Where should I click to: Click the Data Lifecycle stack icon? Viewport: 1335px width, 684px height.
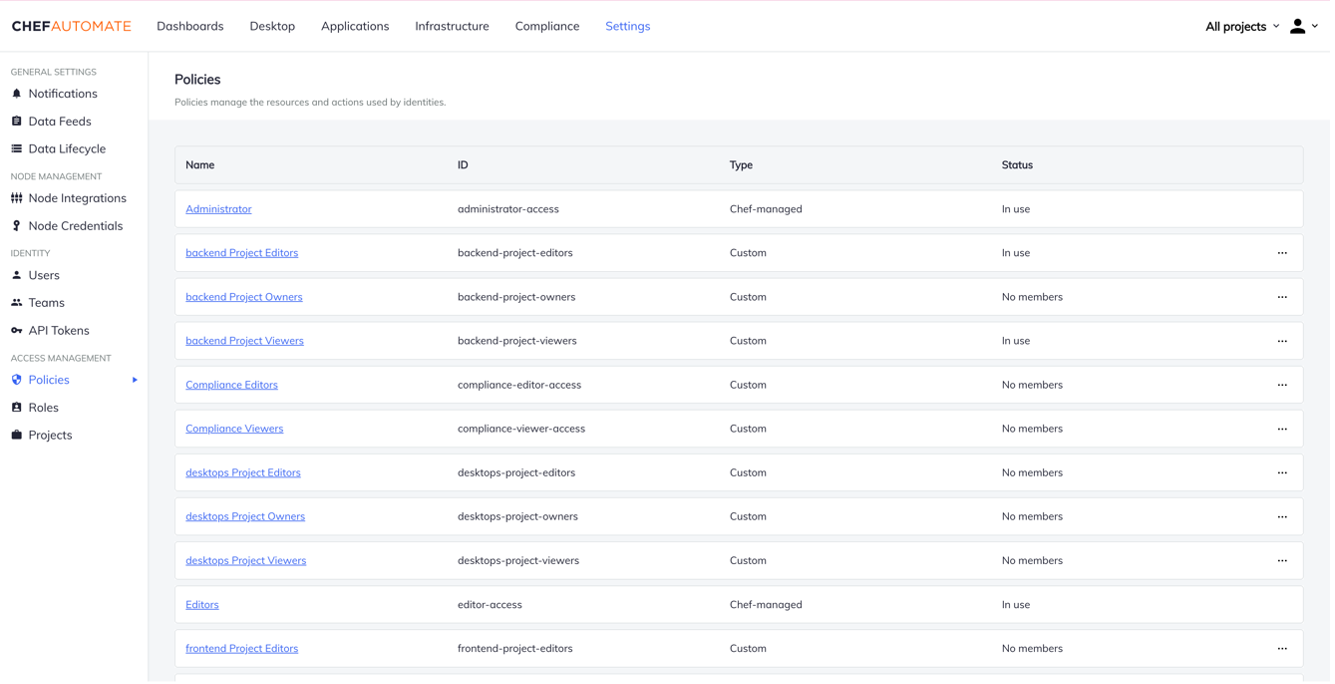[x=16, y=149]
